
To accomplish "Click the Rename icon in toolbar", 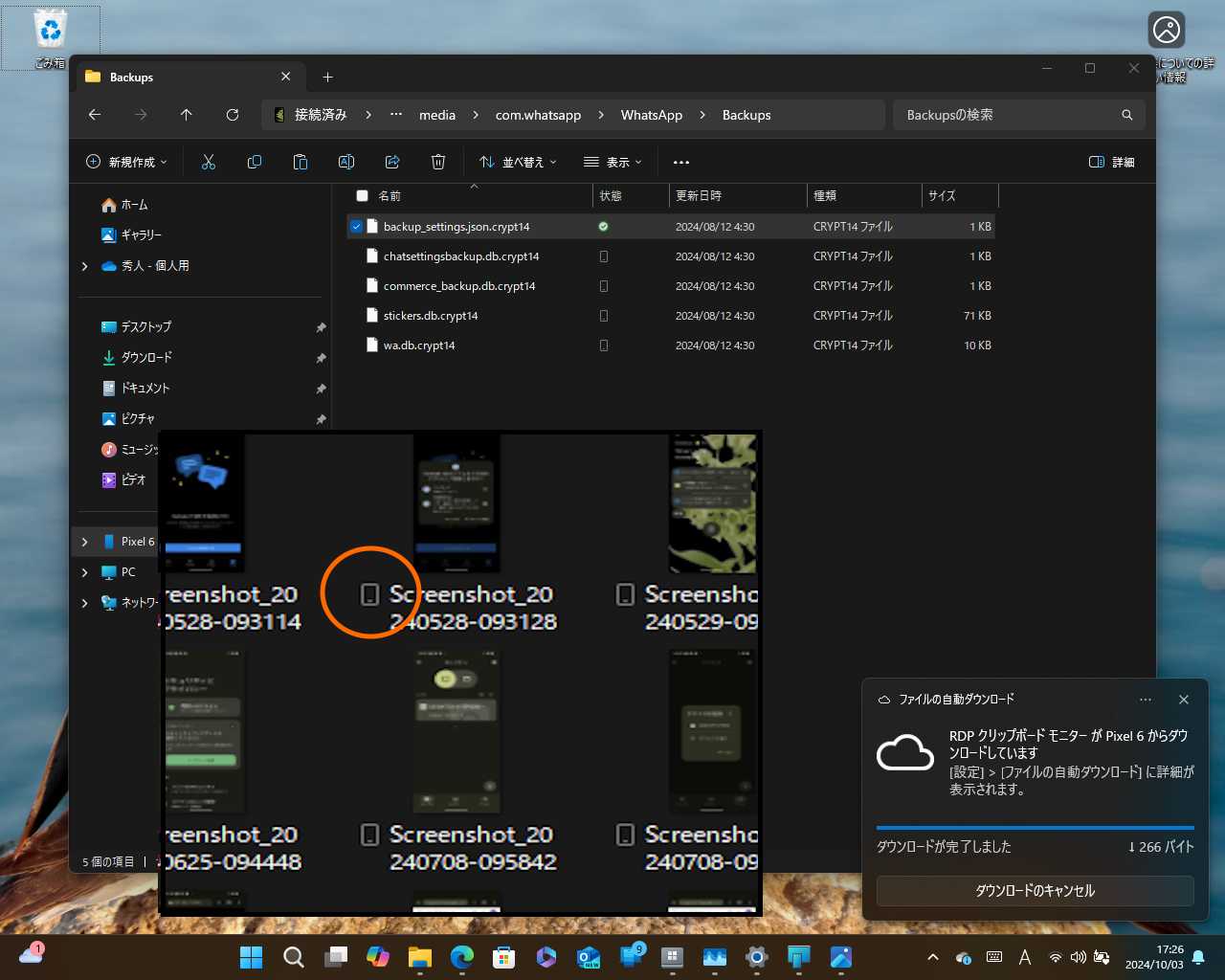I will [x=346, y=162].
